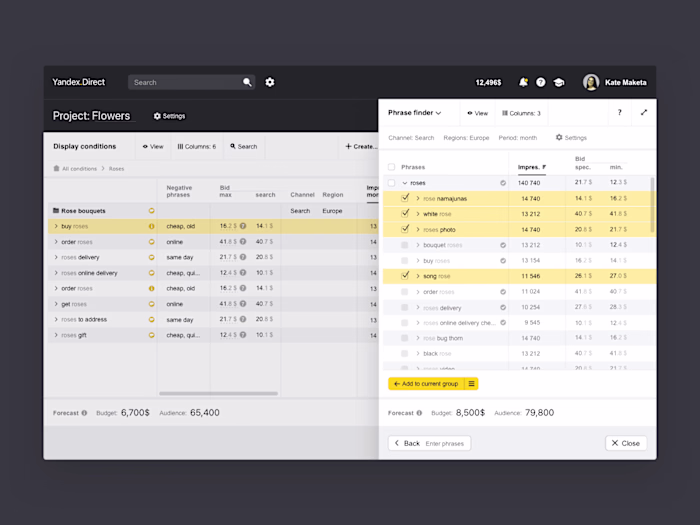Click bid help icon next to 16.2 $ on buy roses
The height and width of the screenshot is (525, 700).
point(243,226)
